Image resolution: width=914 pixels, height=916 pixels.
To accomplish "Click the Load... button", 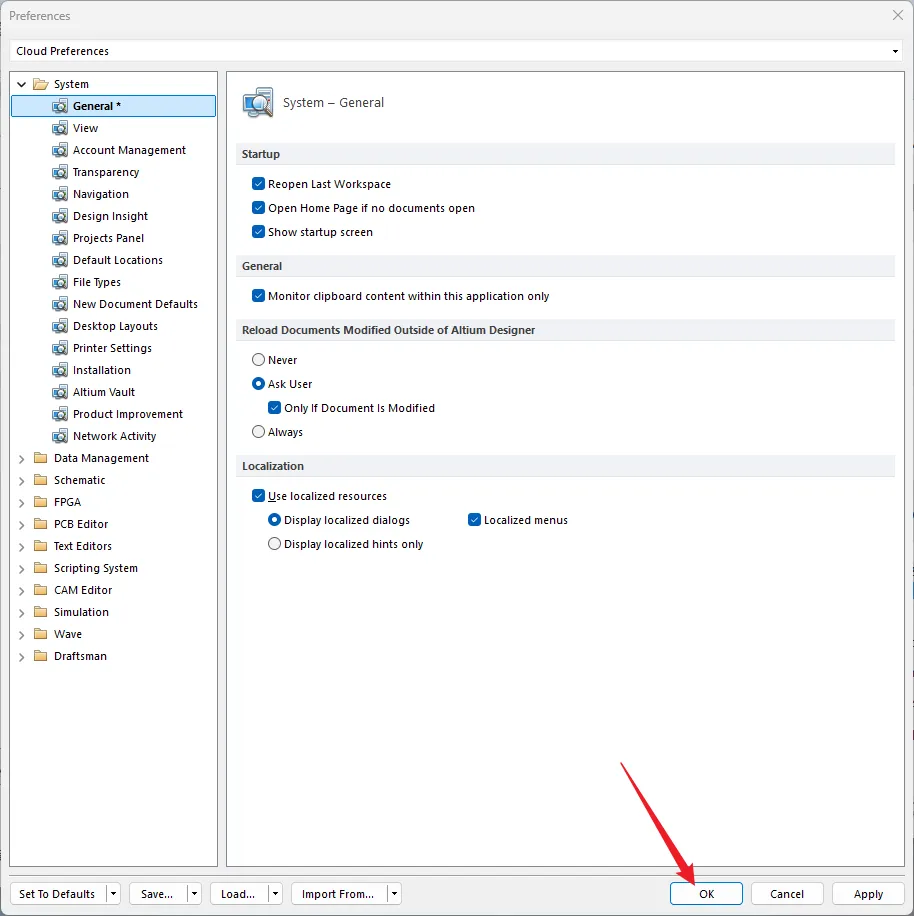I will 238,894.
